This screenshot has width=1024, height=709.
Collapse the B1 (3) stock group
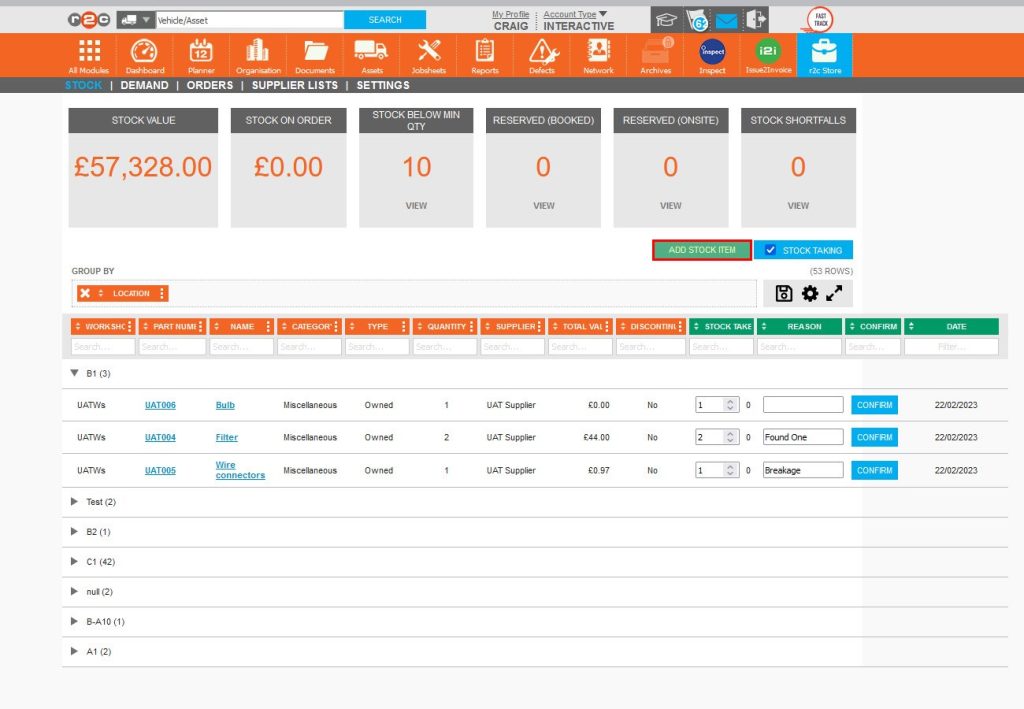click(x=74, y=373)
